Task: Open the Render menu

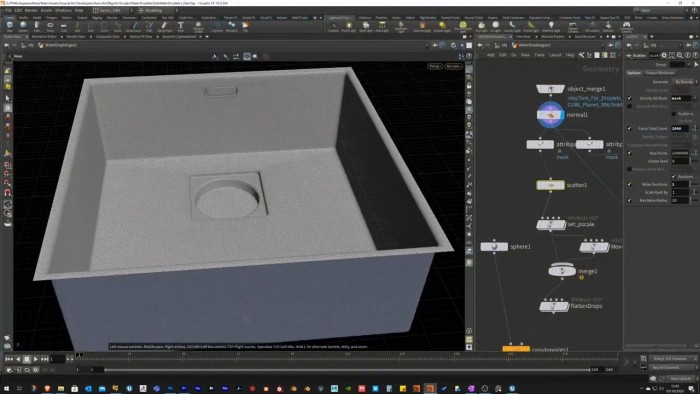Action: (x=31, y=10)
